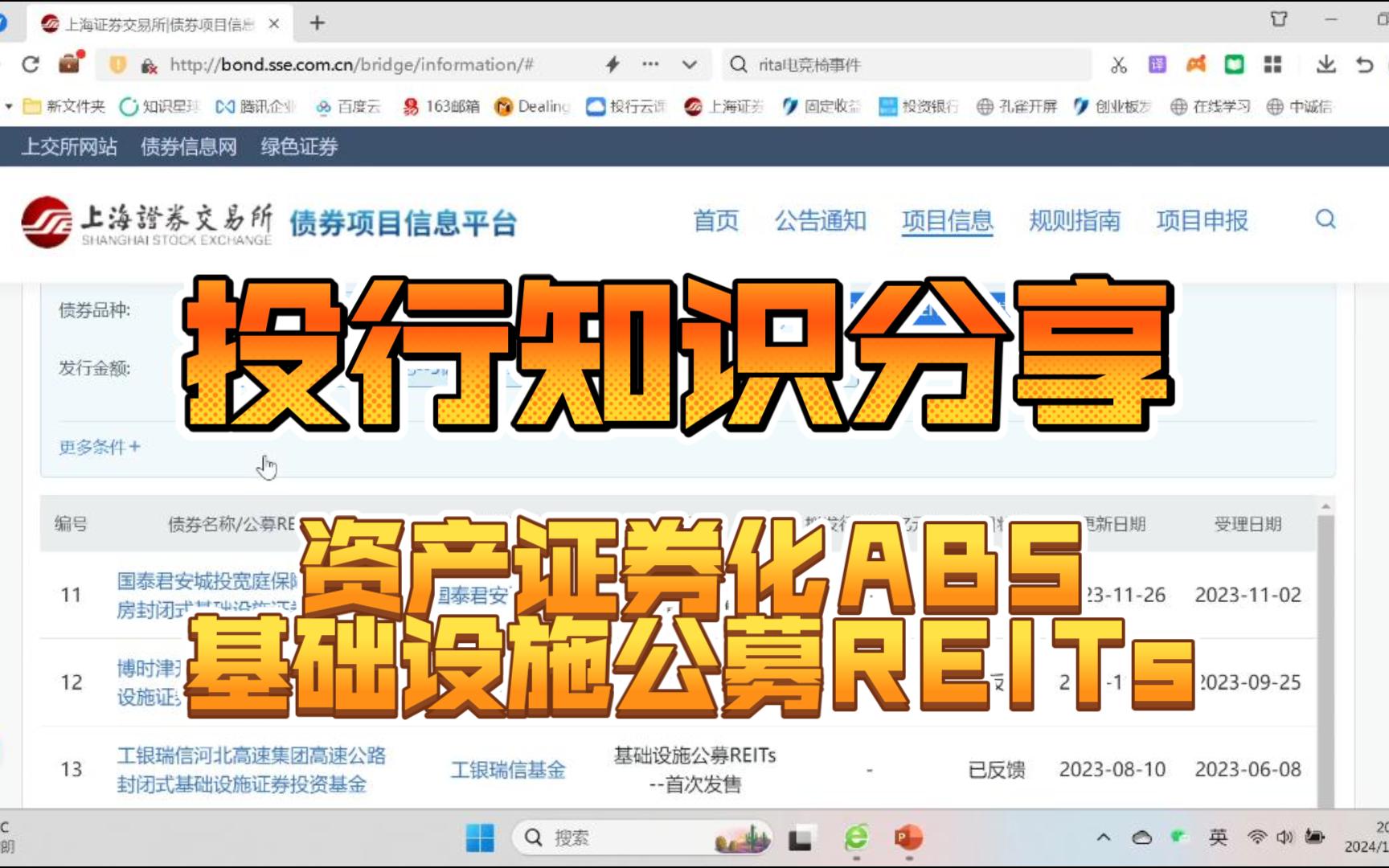Screen dimensions: 1389x868
Task: Click the Windows taskbar search box
Action: tap(642, 838)
